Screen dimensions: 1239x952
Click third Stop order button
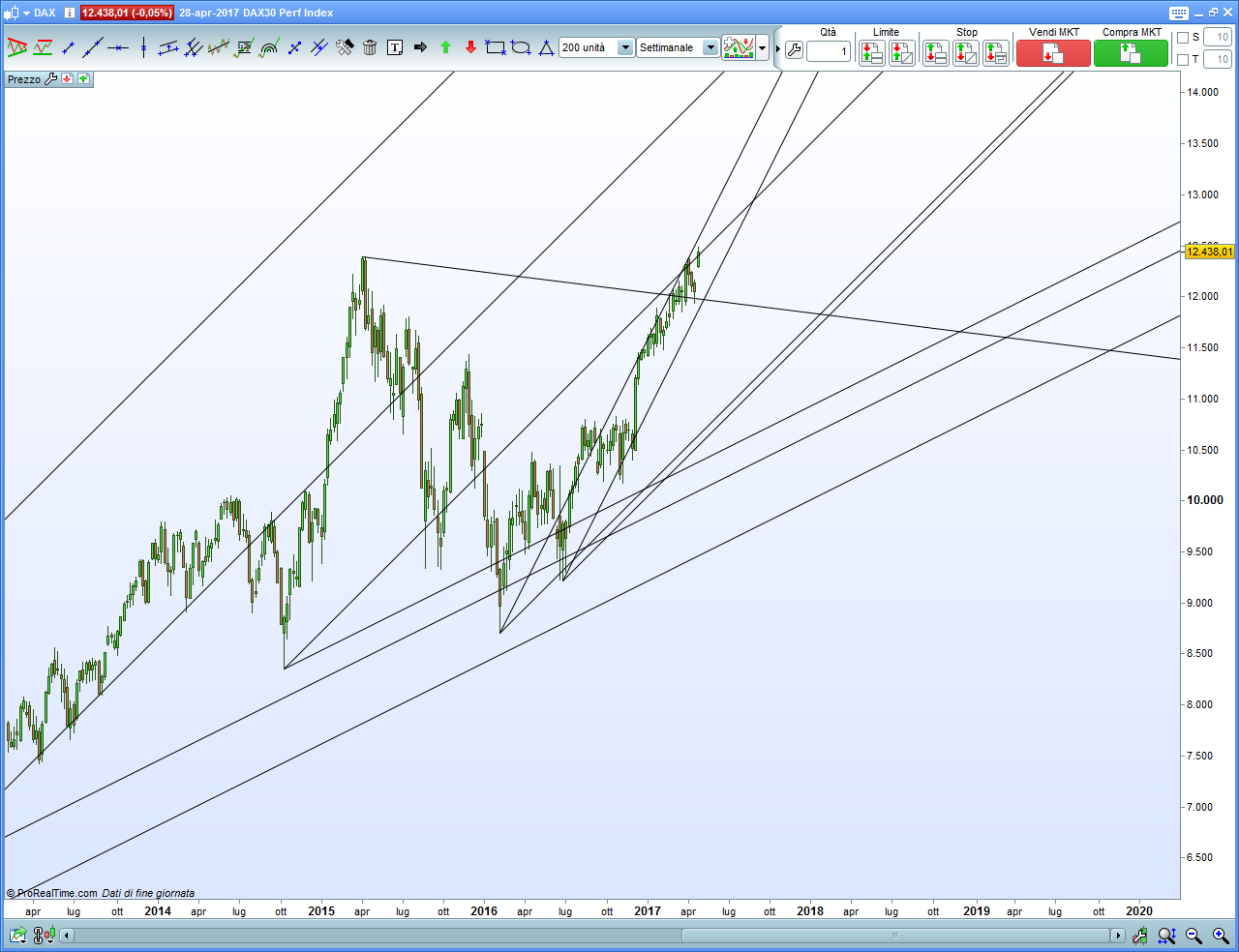point(996,53)
